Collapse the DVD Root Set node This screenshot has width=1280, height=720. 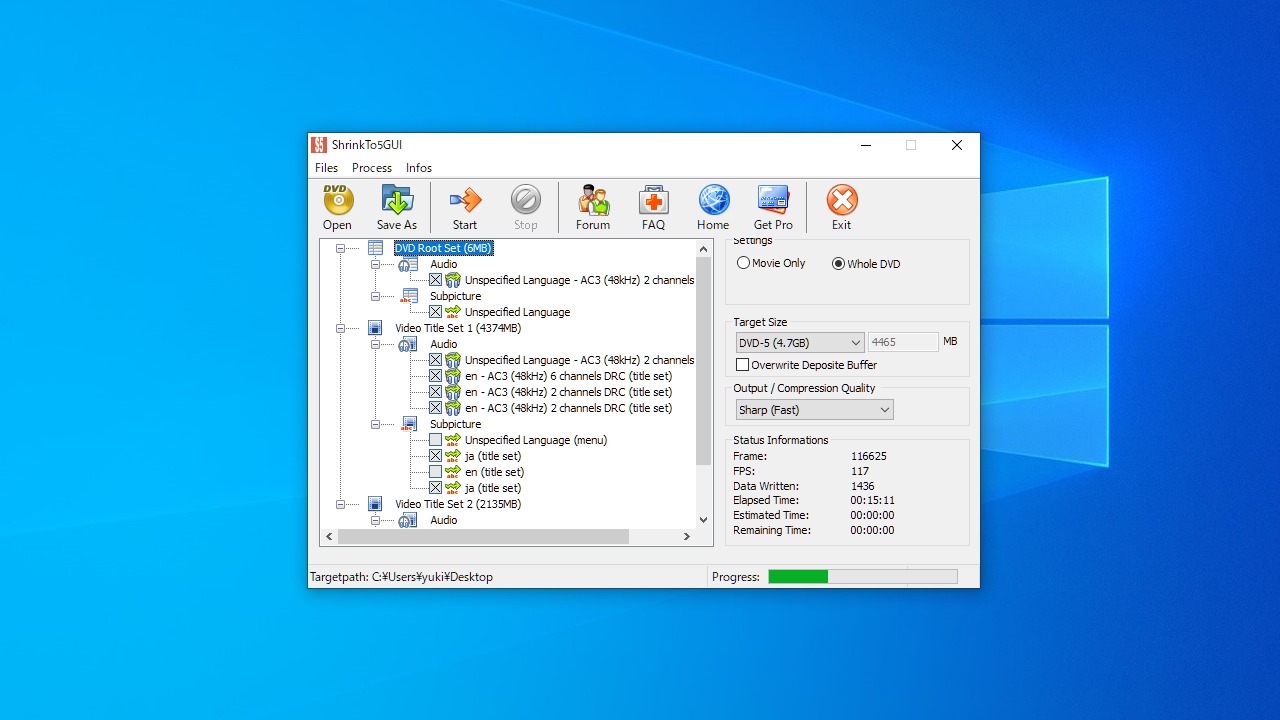[341, 248]
